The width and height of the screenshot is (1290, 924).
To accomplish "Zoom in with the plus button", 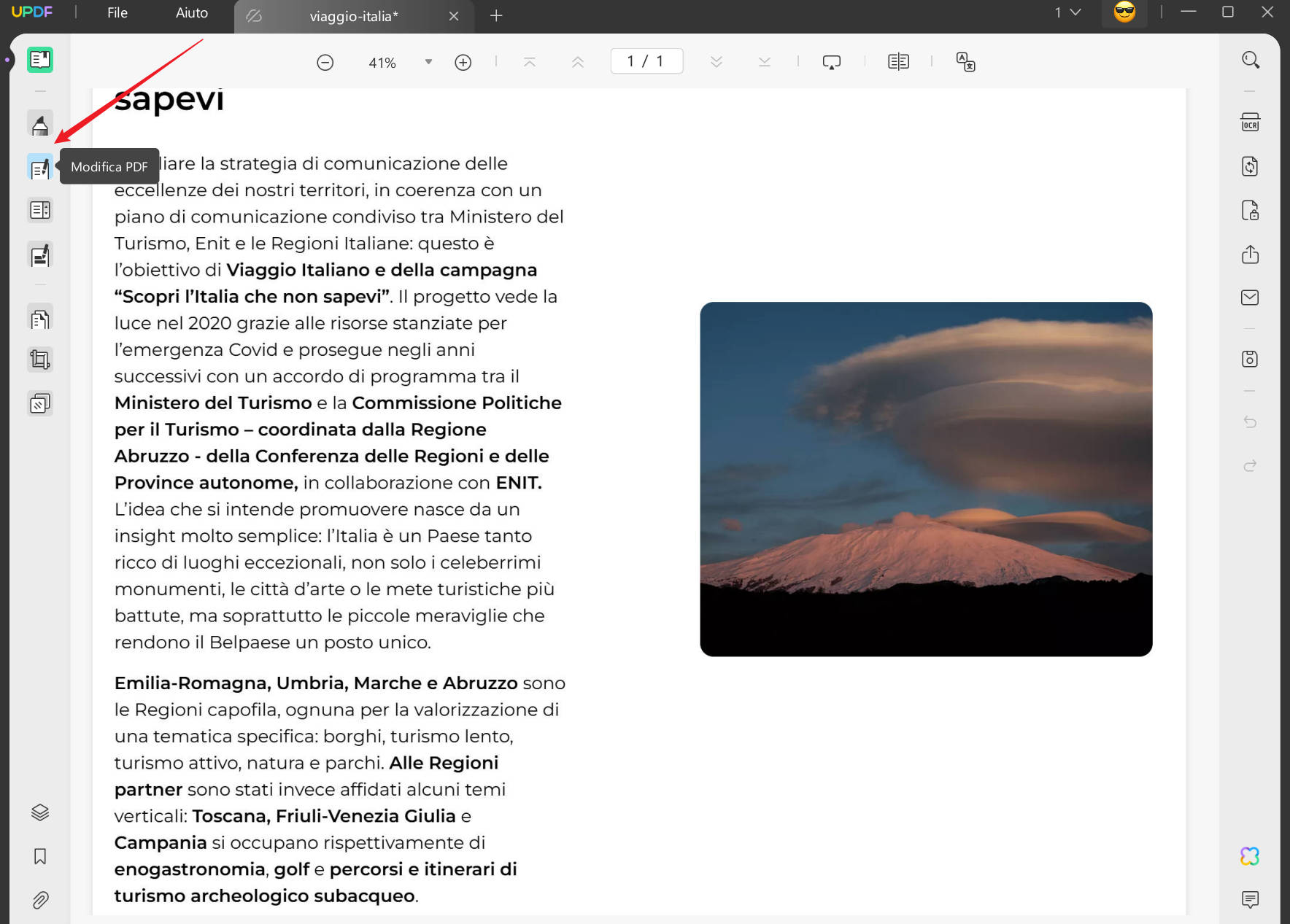I will [463, 63].
